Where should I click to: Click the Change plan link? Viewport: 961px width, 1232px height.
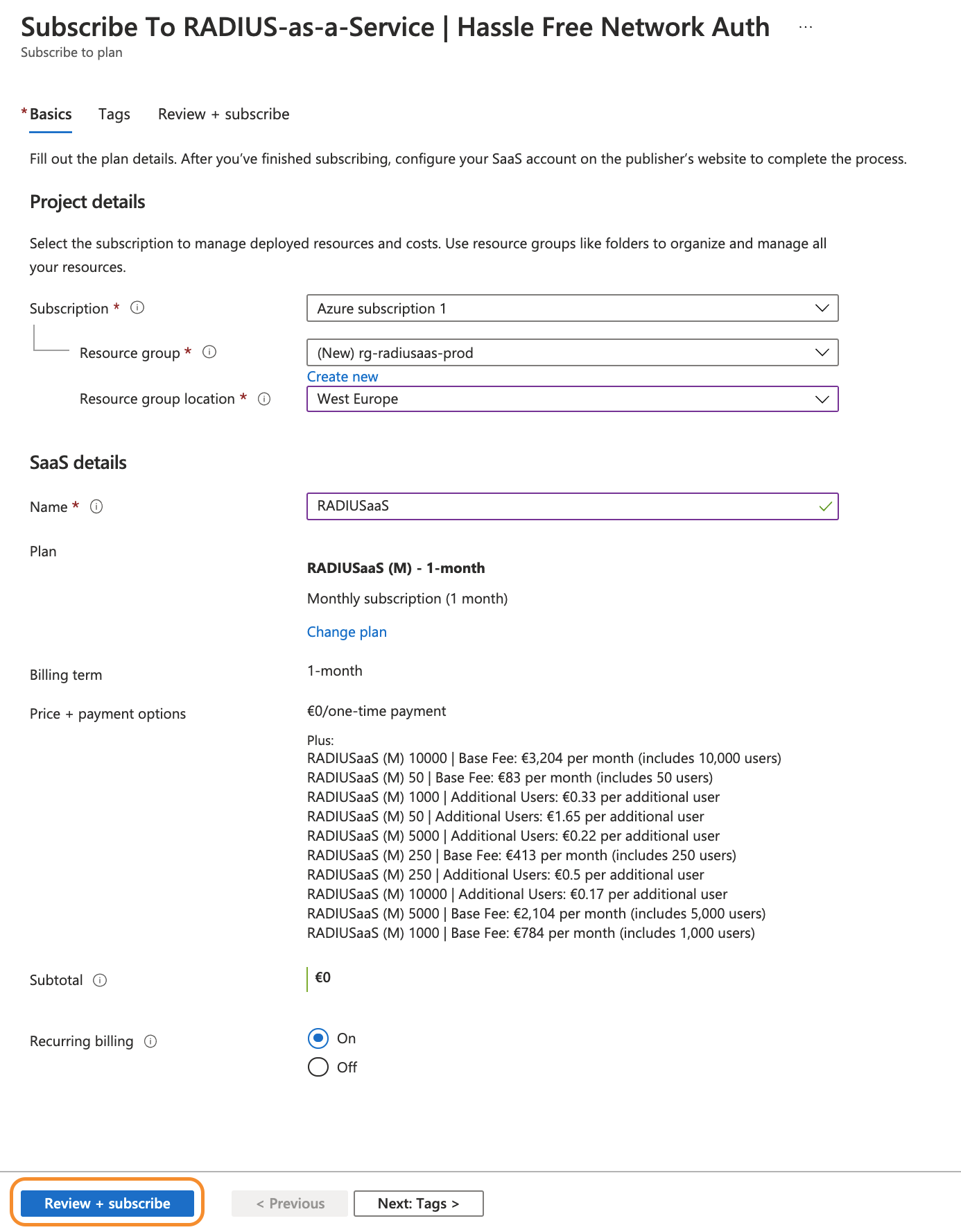pos(347,632)
